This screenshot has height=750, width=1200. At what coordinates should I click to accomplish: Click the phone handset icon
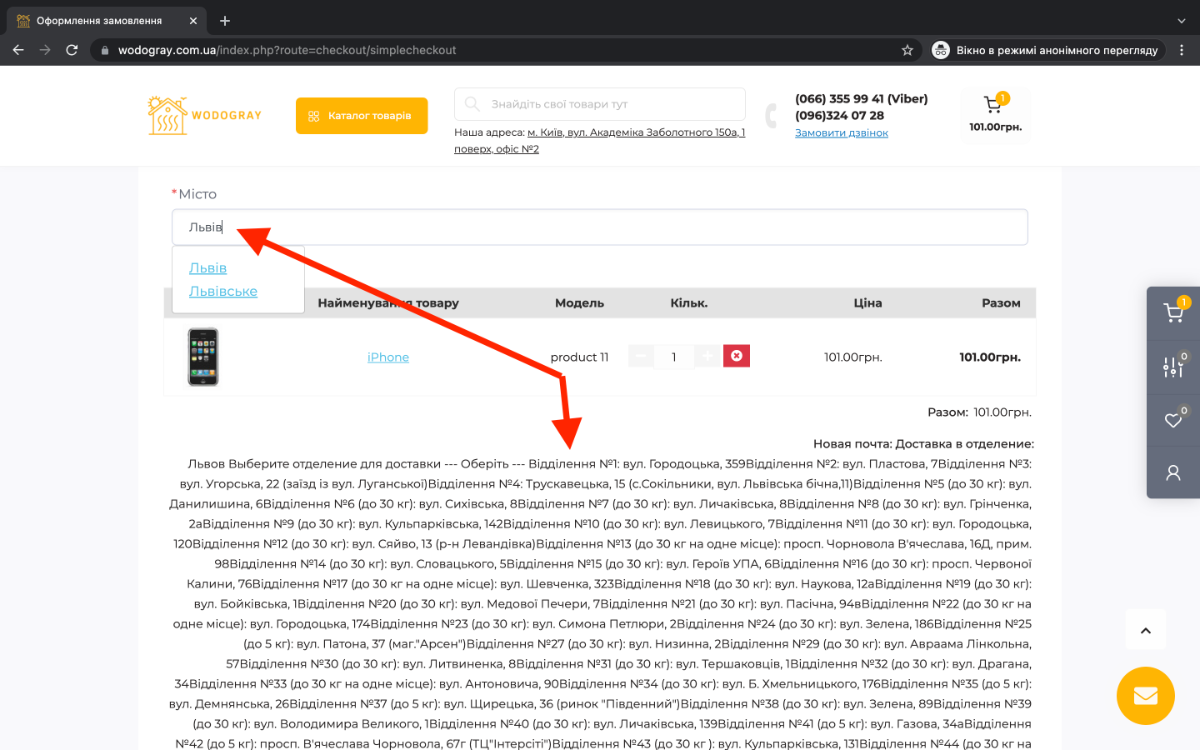(x=771, y=116)
